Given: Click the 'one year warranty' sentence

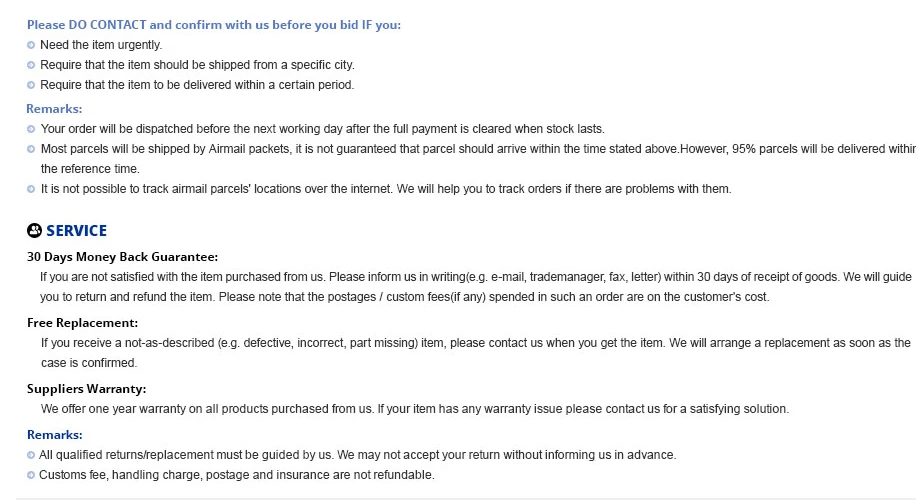Looking at the screenshot, I should [x=415, y=409].
